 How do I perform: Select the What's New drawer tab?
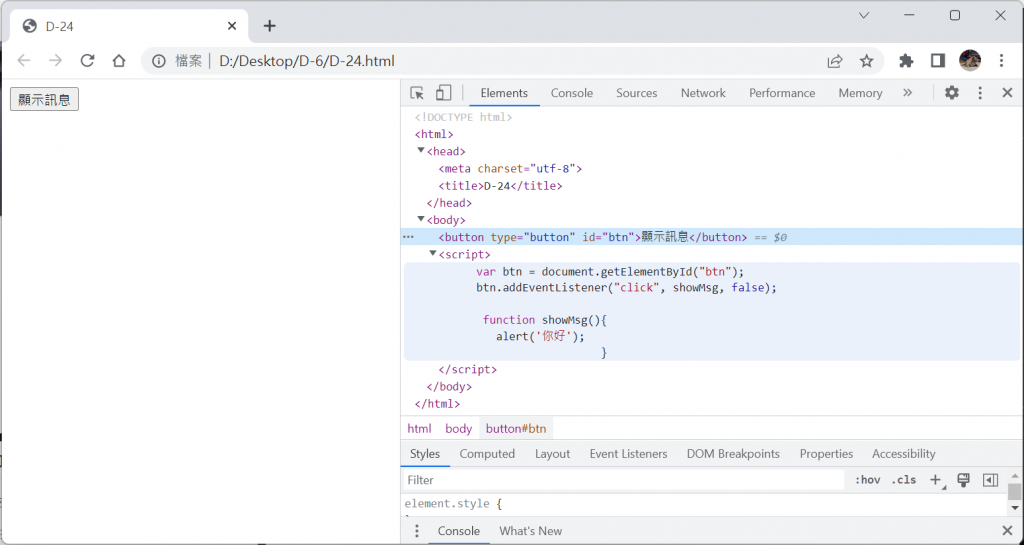pos(530,531)
